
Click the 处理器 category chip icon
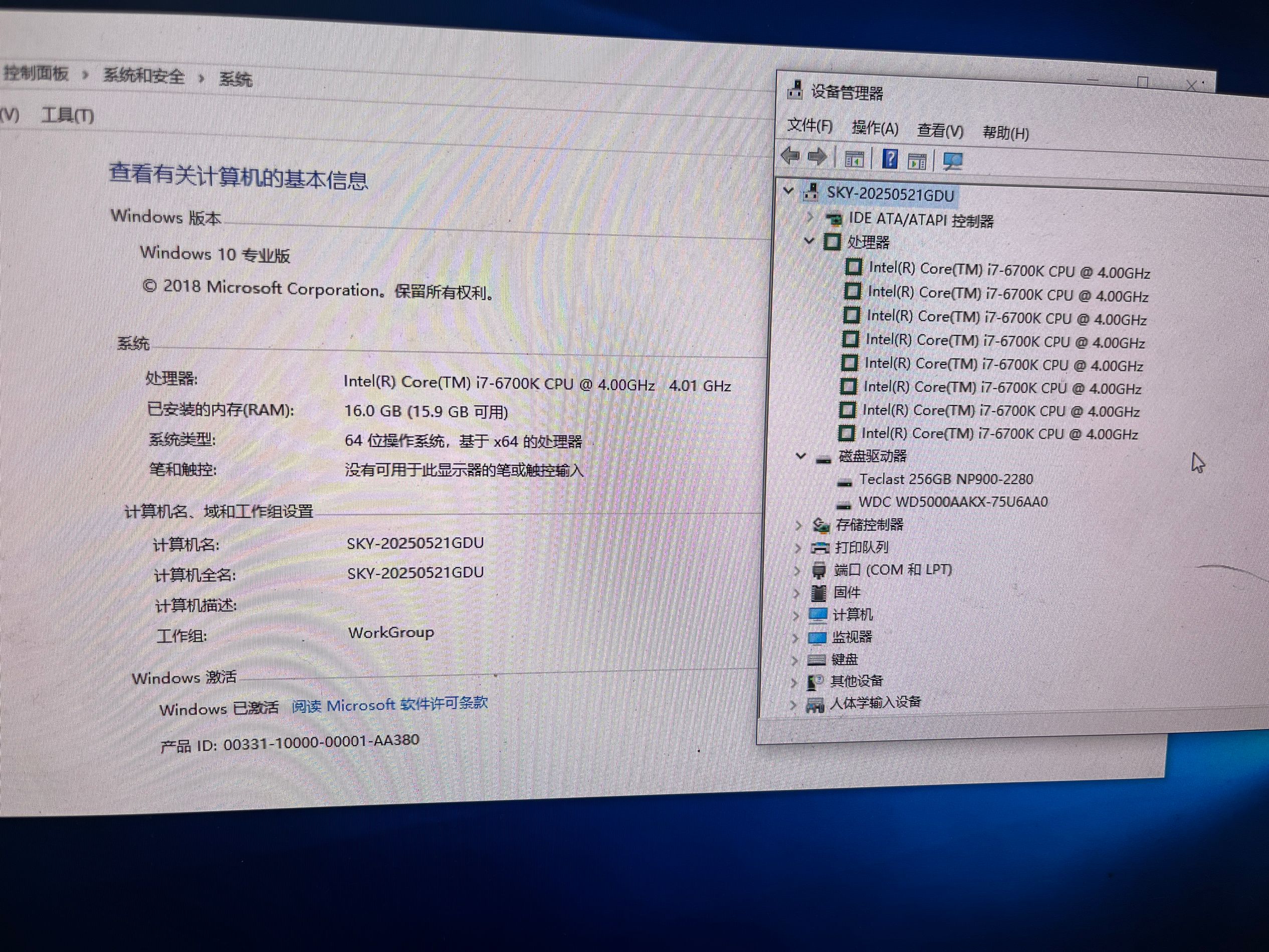pos(832,242)
